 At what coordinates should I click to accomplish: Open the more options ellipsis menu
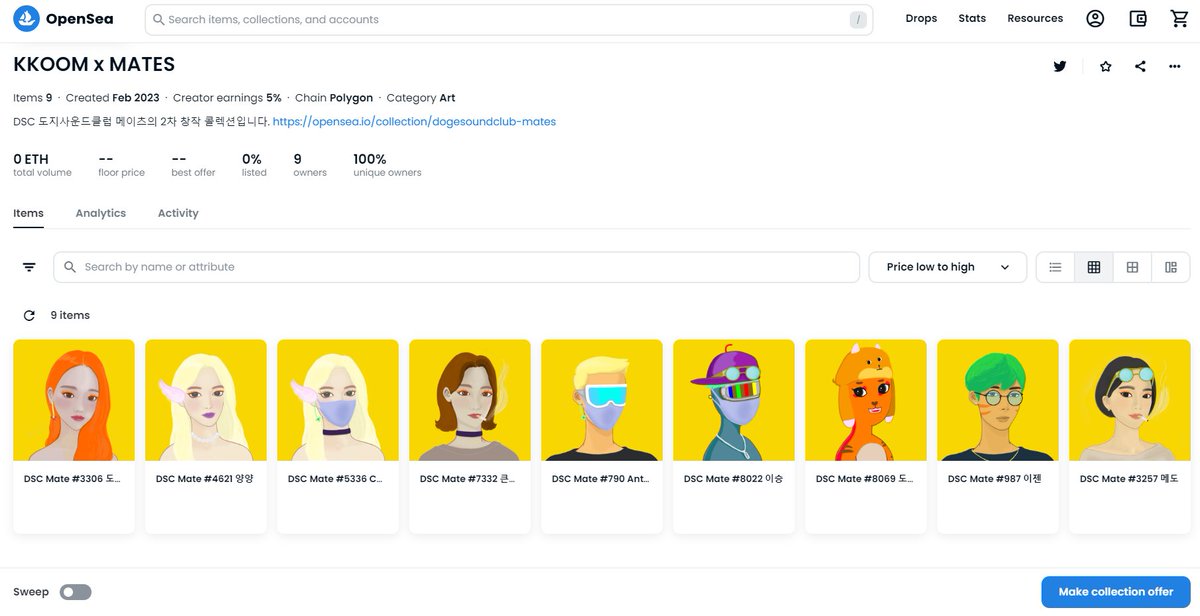(x=1174, y=66)
